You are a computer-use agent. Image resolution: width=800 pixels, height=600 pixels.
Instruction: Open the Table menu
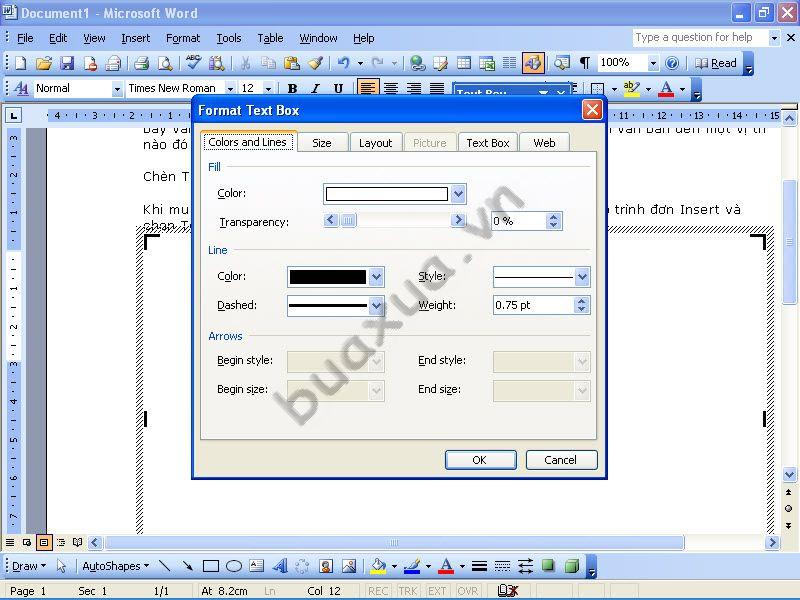[270, 38]
